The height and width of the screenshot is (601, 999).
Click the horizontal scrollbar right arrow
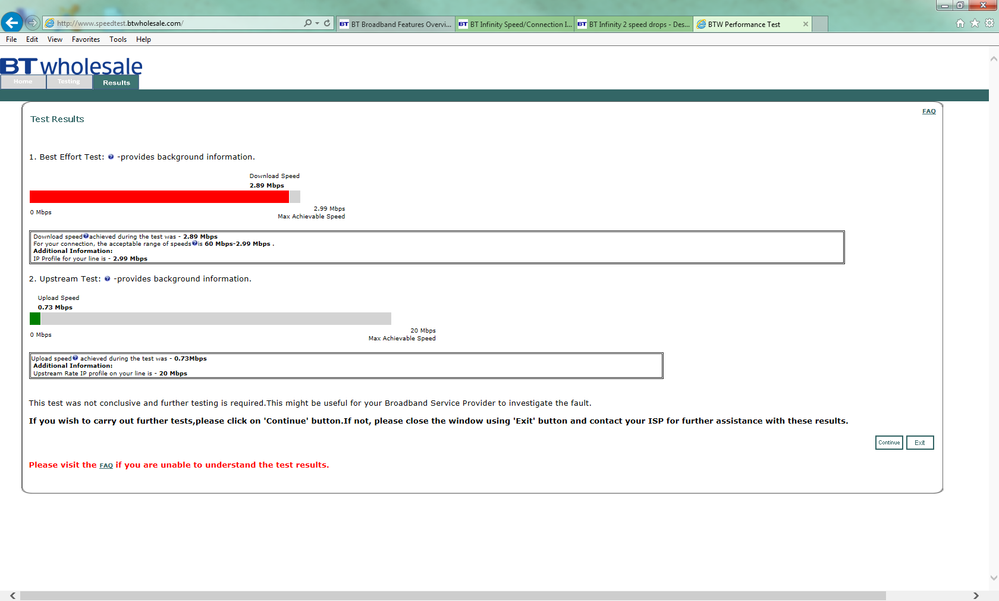[976, 595]
